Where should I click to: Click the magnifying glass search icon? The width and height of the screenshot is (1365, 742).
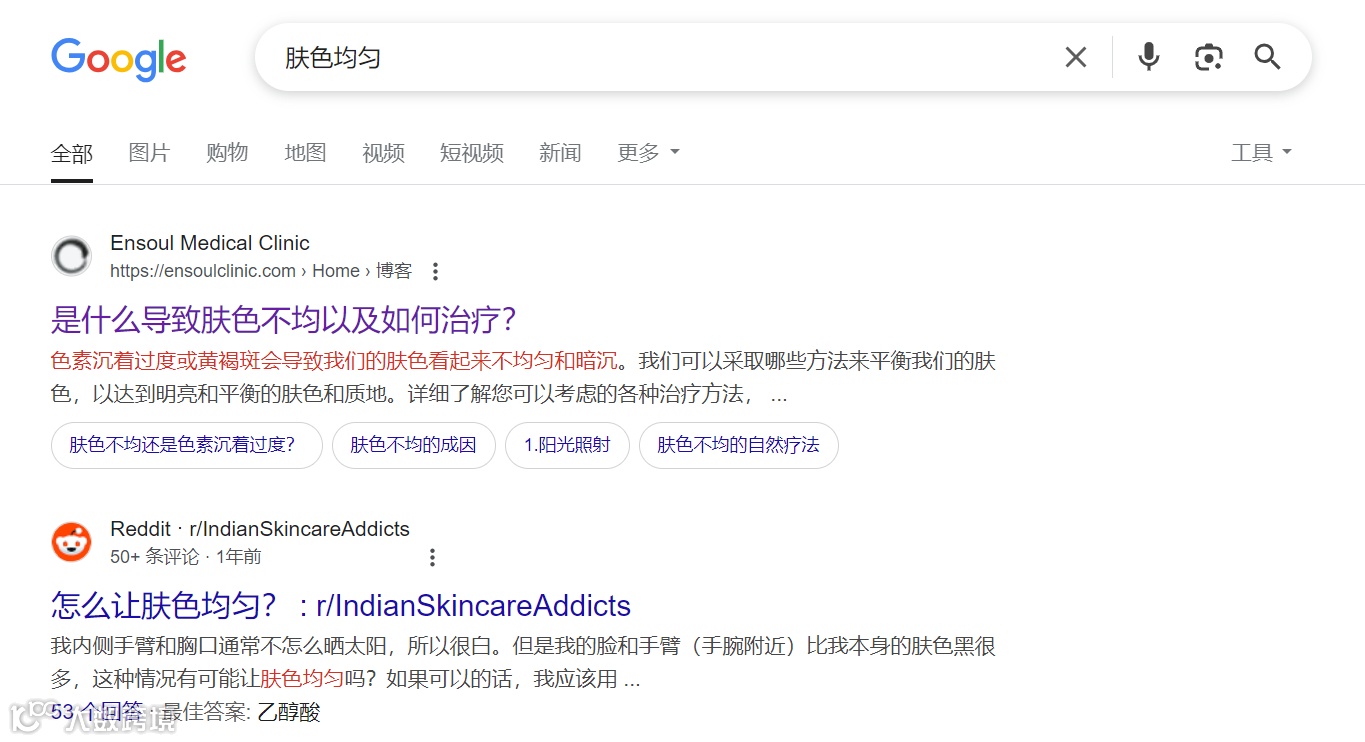coord(1267,57)
